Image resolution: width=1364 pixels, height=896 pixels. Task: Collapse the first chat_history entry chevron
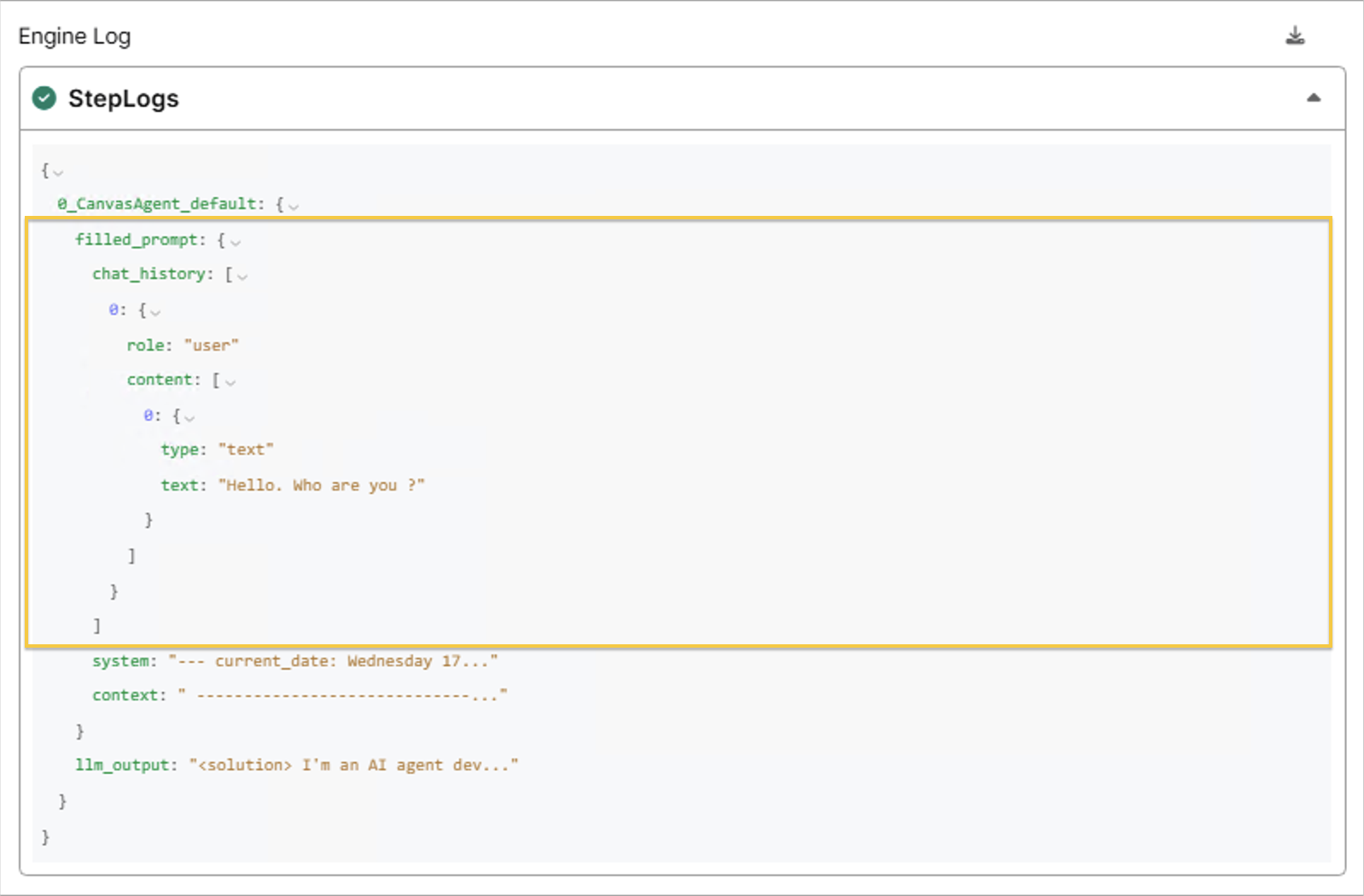(155, 312)
